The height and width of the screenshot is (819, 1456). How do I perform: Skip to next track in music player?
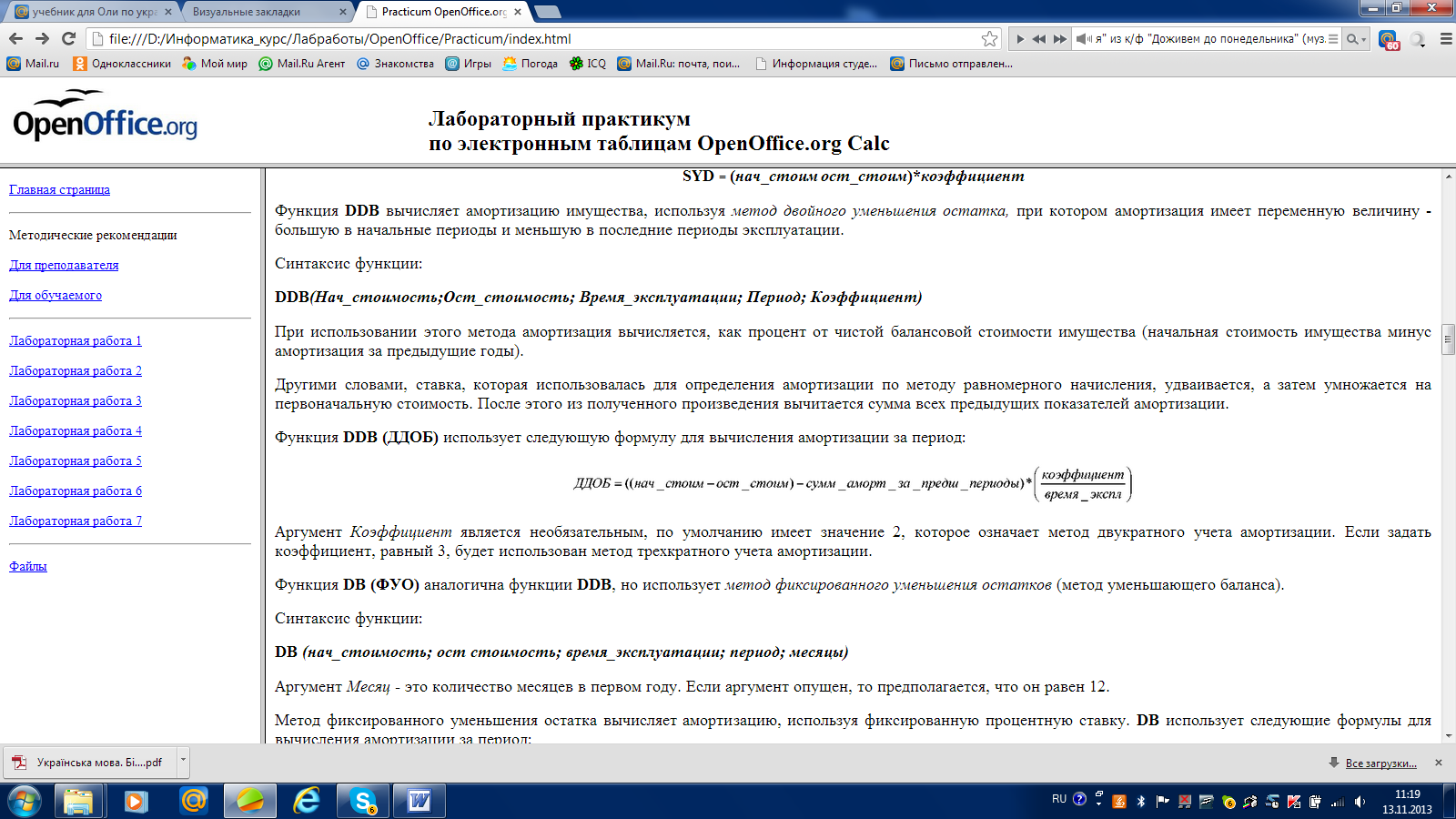(x=1059, y=39)
